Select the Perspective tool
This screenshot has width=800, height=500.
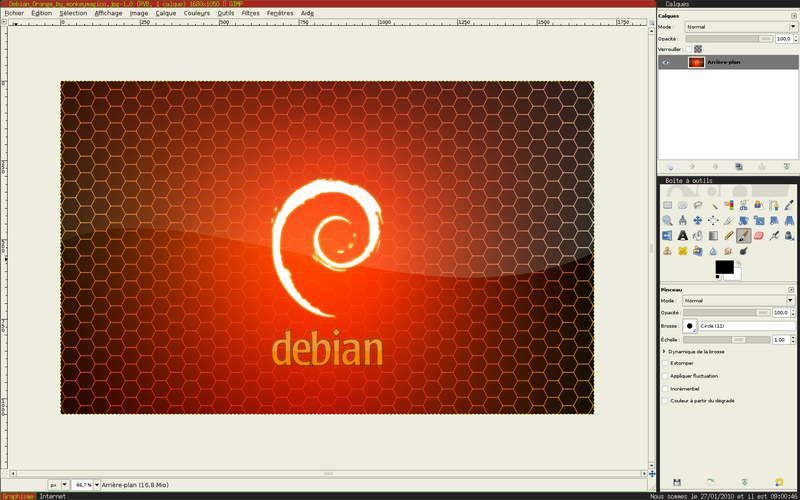(x=789, y=220)
